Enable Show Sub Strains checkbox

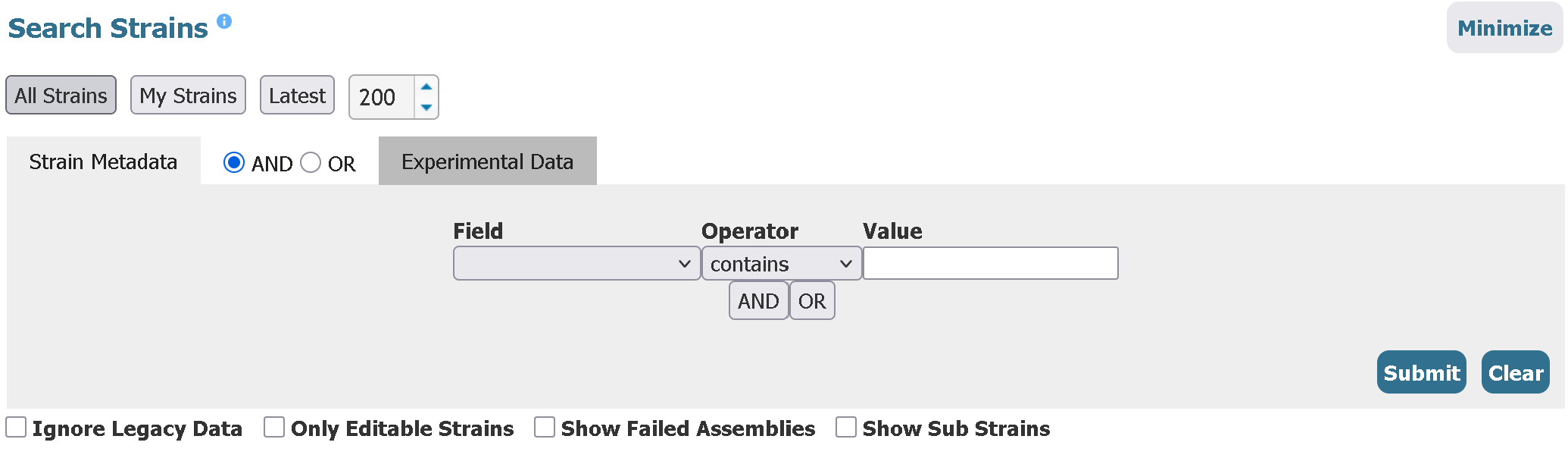pyautogui.click(x=846, y=427)
